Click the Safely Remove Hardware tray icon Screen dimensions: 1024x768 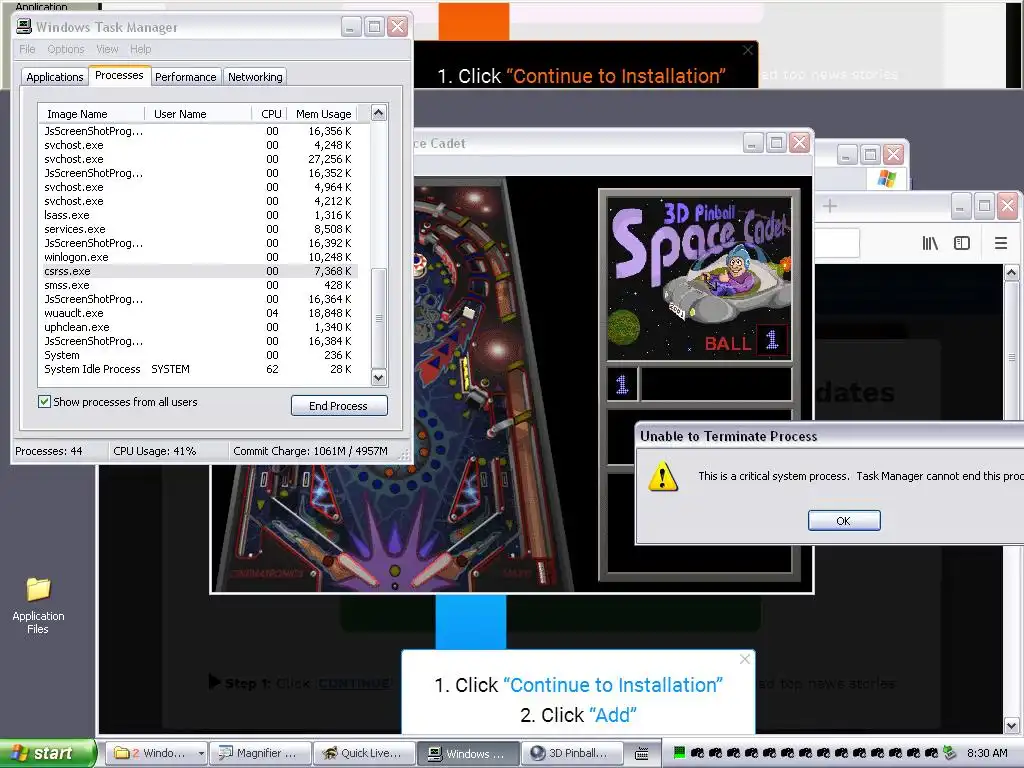[x=950, y=753]
